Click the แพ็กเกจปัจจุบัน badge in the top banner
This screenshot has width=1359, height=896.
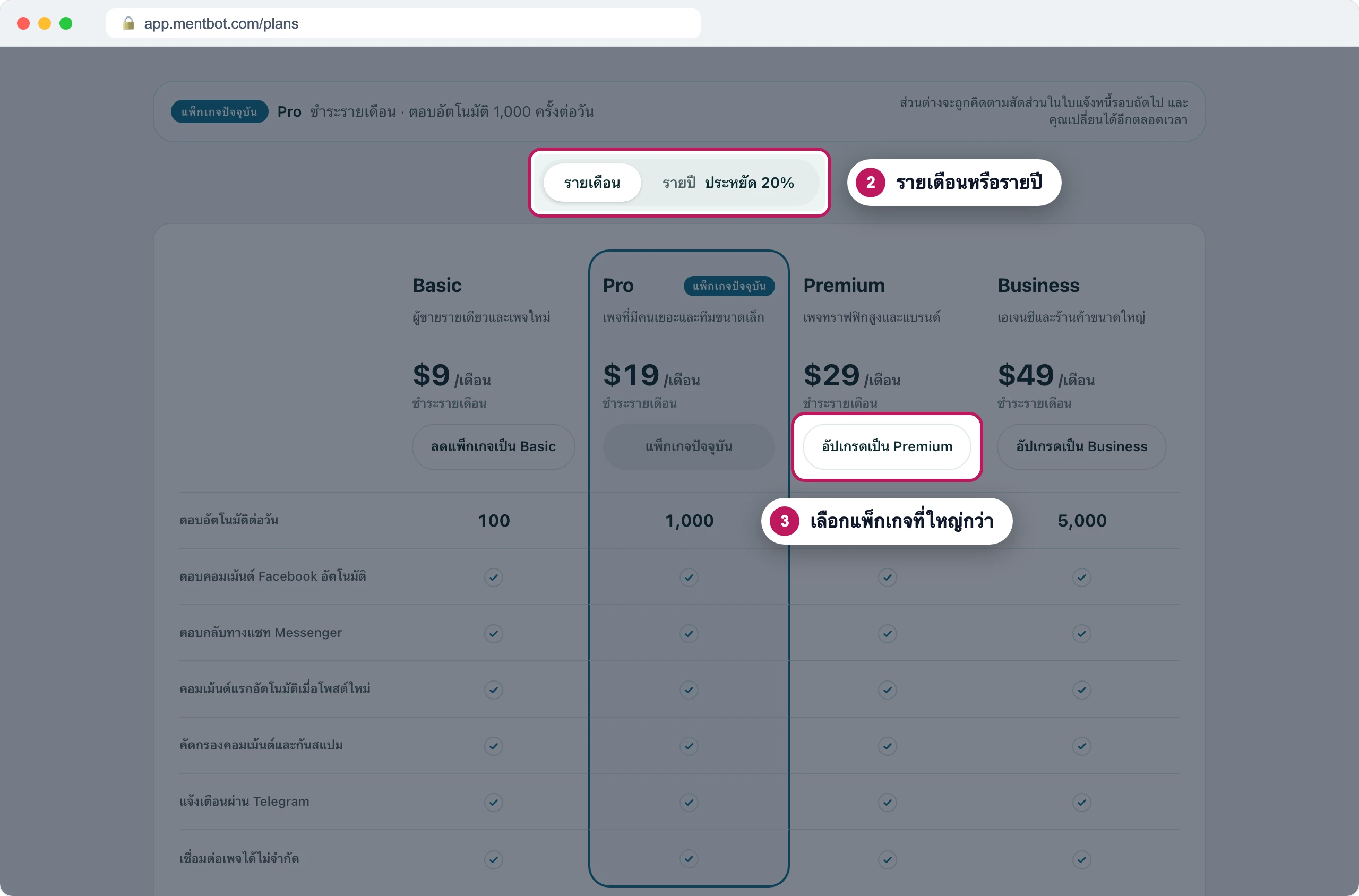click(219, 111)
